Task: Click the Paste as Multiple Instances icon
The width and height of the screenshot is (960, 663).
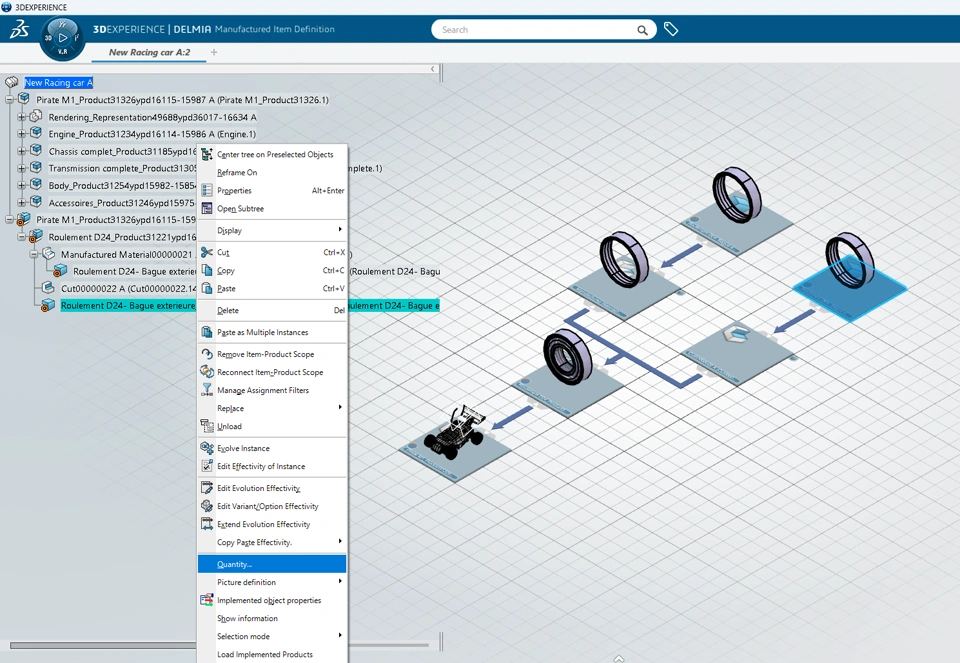Action: tap(207, 332)
